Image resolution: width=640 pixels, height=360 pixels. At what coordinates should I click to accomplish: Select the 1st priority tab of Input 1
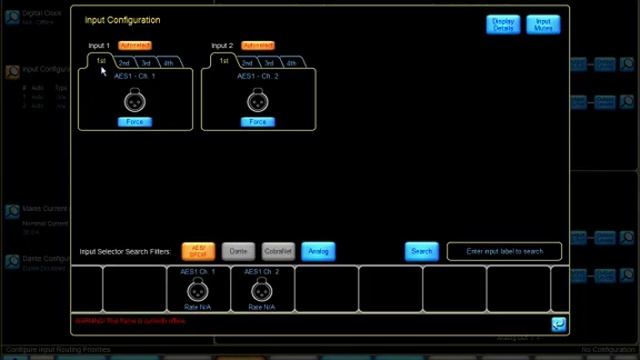pos(101,61)
